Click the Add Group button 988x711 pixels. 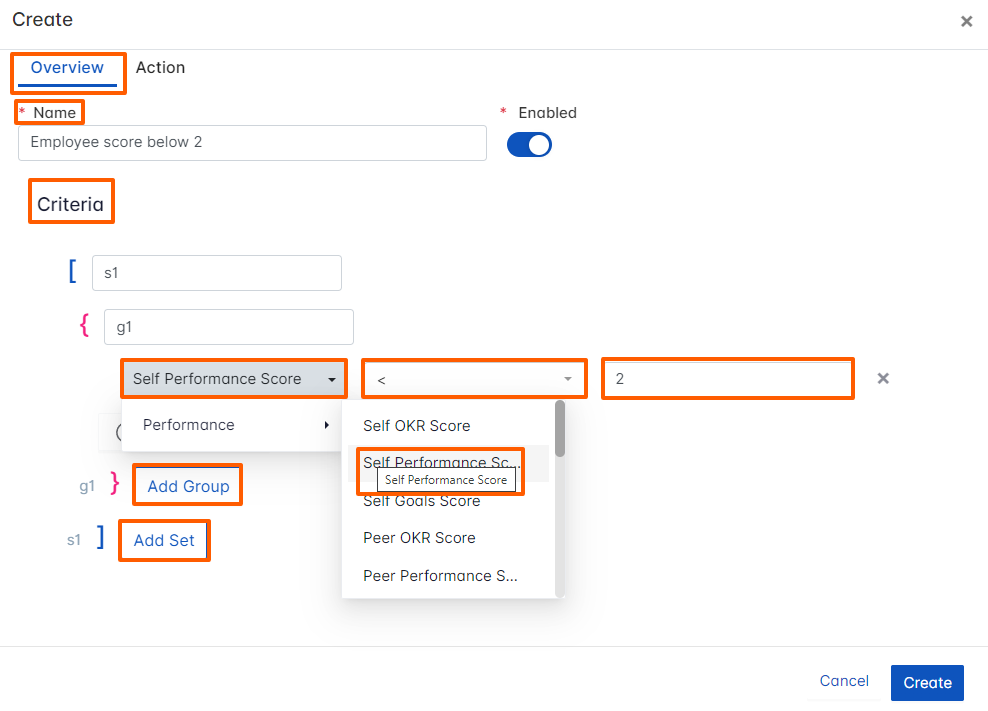click(186, 485)
